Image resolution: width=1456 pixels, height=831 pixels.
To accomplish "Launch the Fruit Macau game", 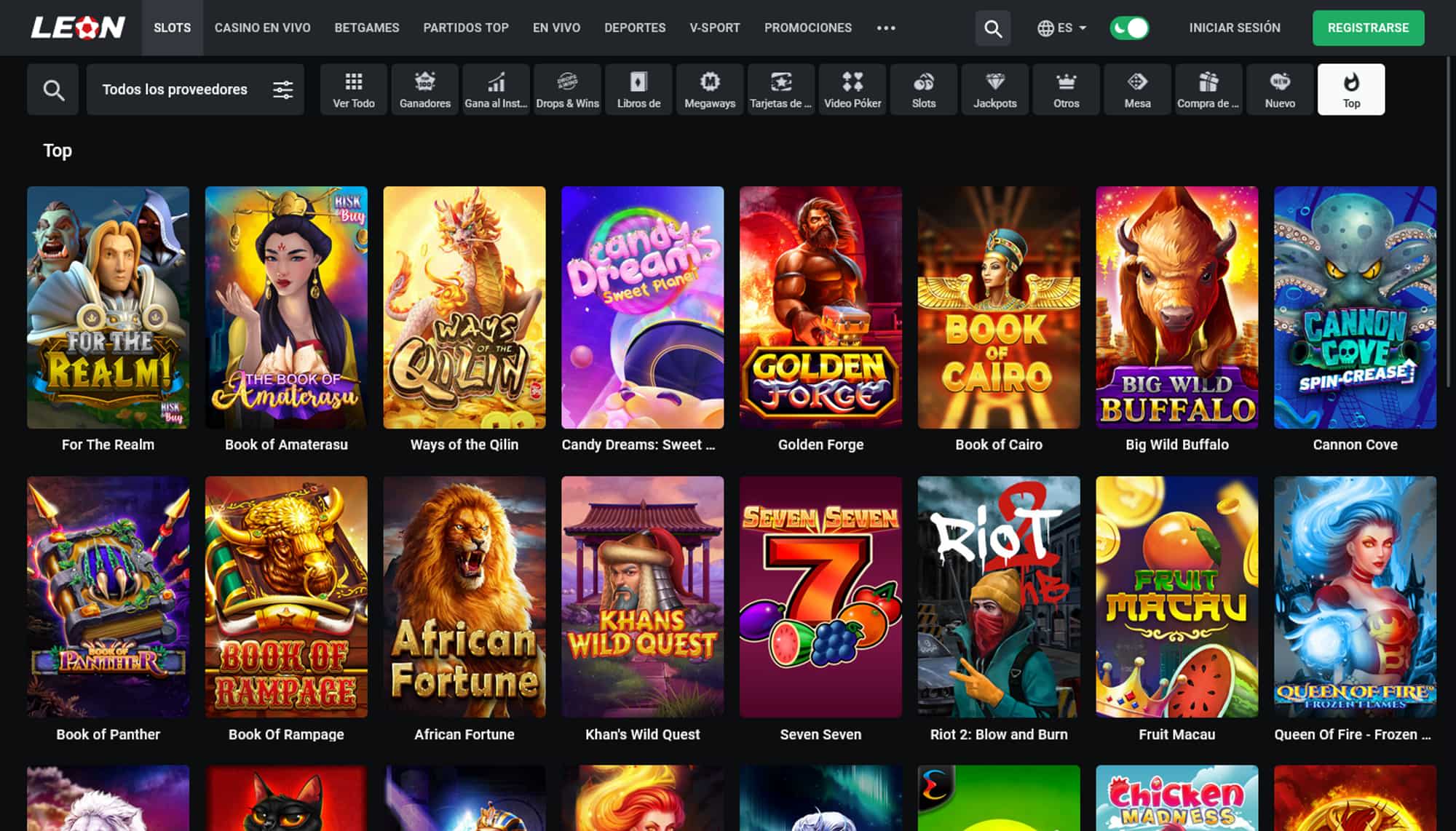I will (x=1177, y=597).
